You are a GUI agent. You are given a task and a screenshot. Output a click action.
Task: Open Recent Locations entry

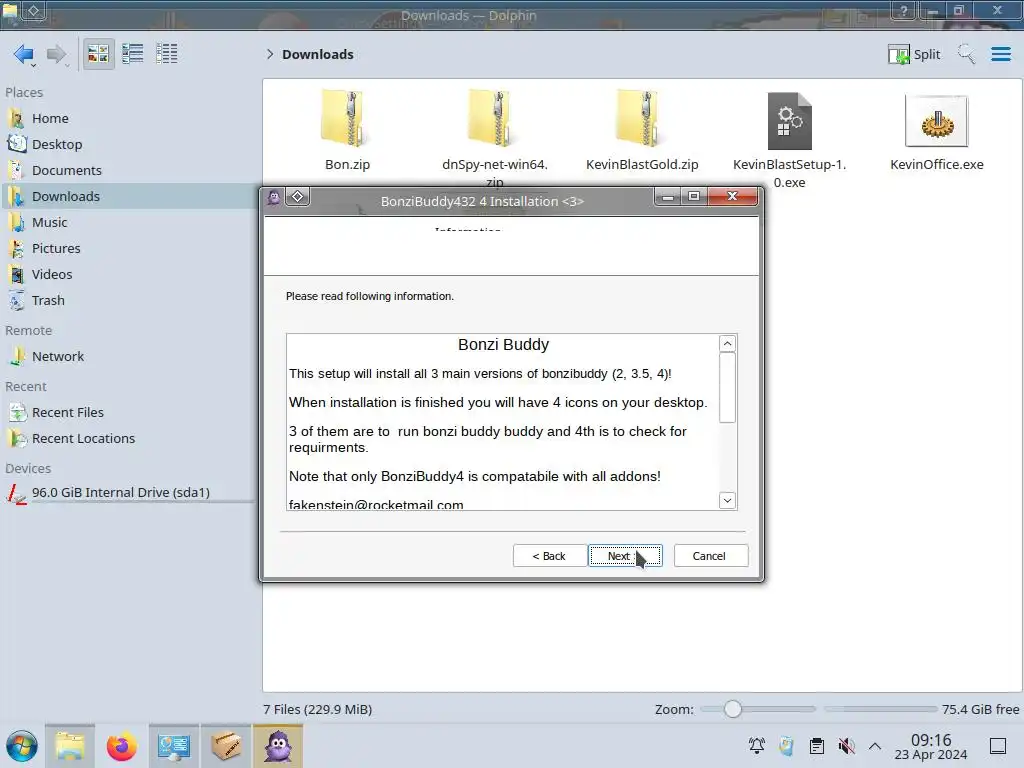[127, 439]
